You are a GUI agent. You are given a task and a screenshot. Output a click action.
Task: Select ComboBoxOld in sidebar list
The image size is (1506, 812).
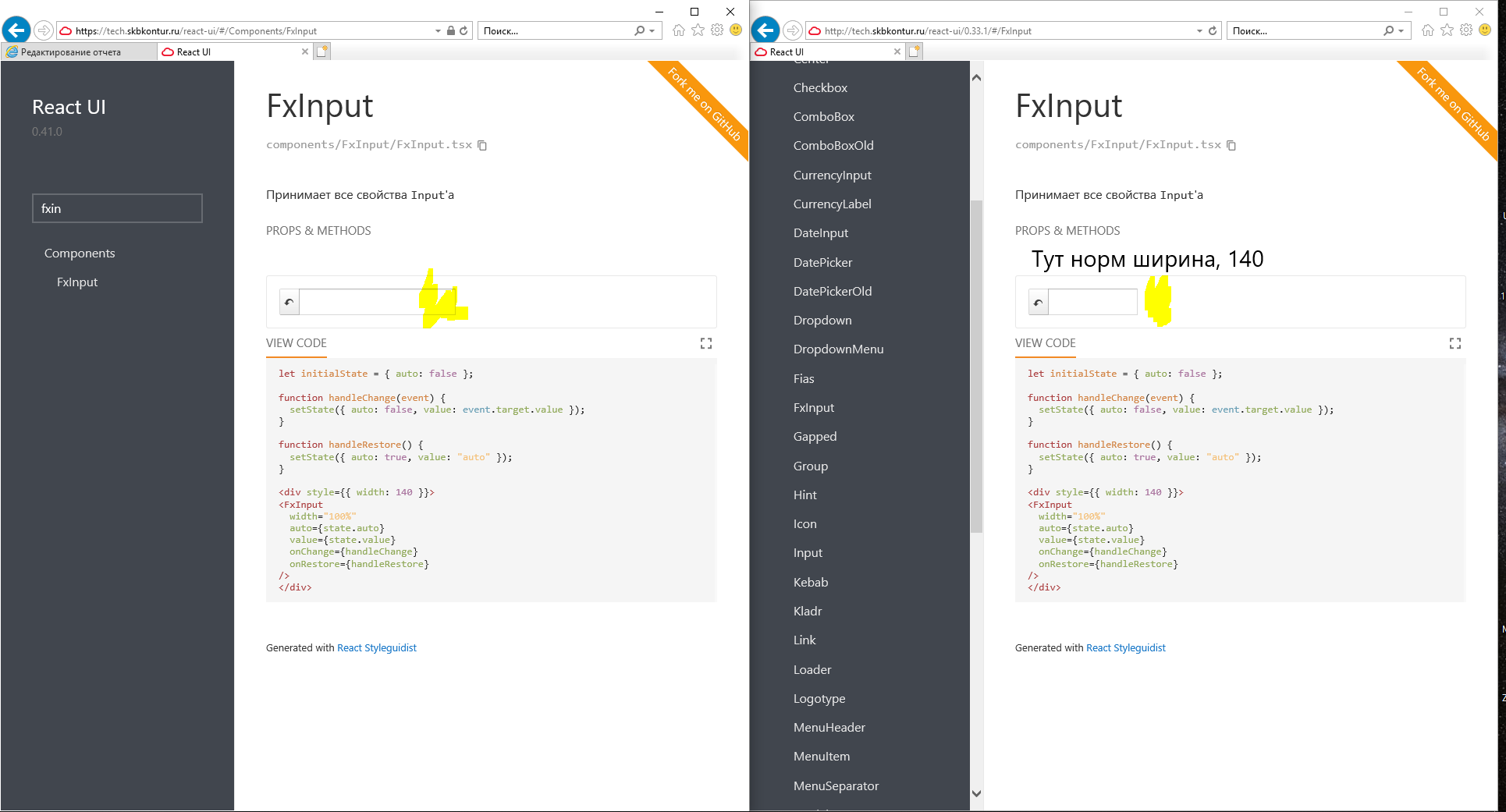tap(833, 146)
